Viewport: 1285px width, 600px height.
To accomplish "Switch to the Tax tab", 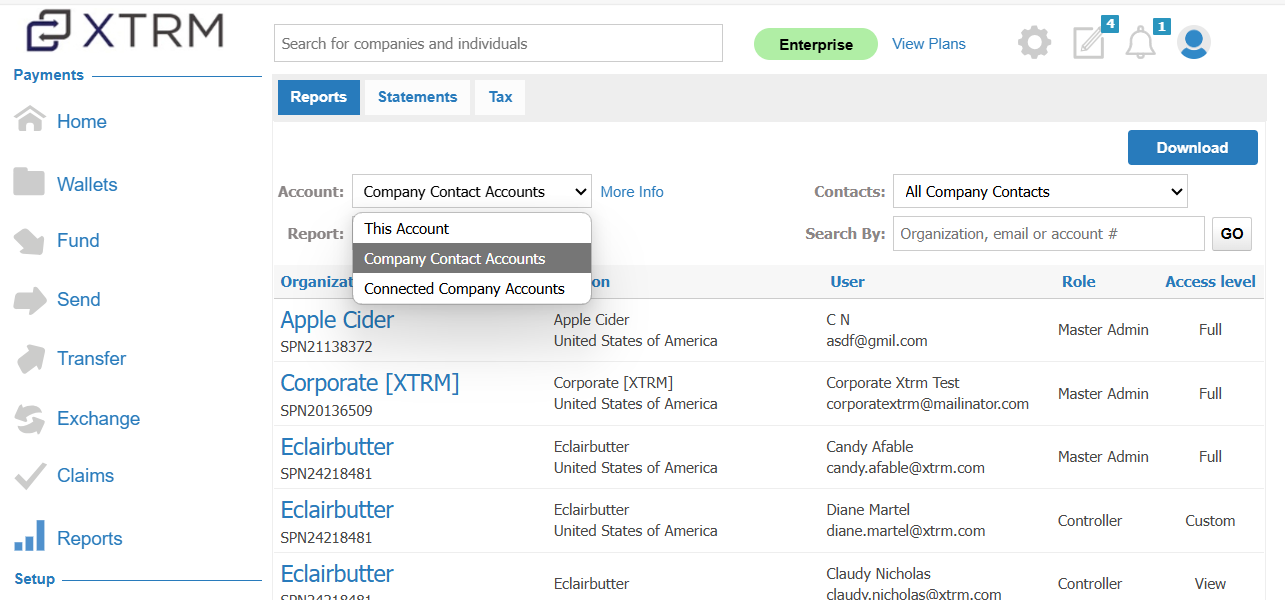I will pos(500,97).
